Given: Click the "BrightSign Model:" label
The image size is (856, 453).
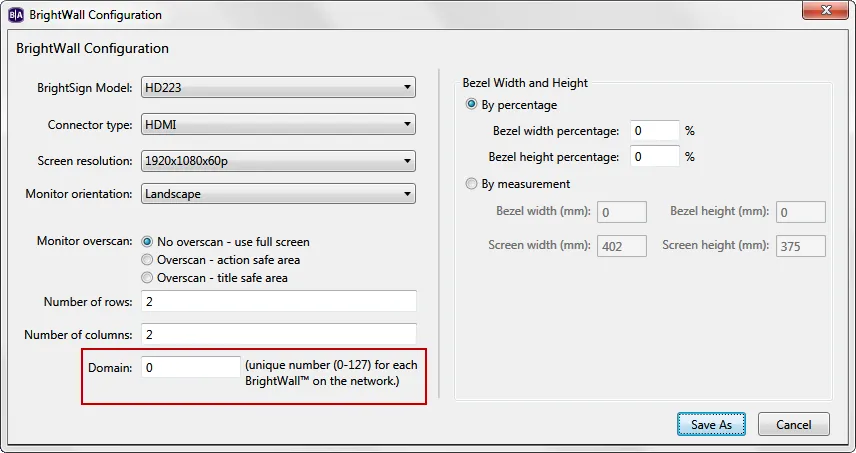Looking at the screenshot, I should click(x=85, y=88).
